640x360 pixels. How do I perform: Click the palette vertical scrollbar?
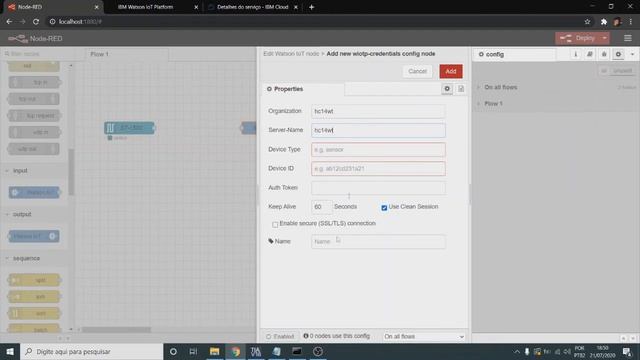pos(71,171)
